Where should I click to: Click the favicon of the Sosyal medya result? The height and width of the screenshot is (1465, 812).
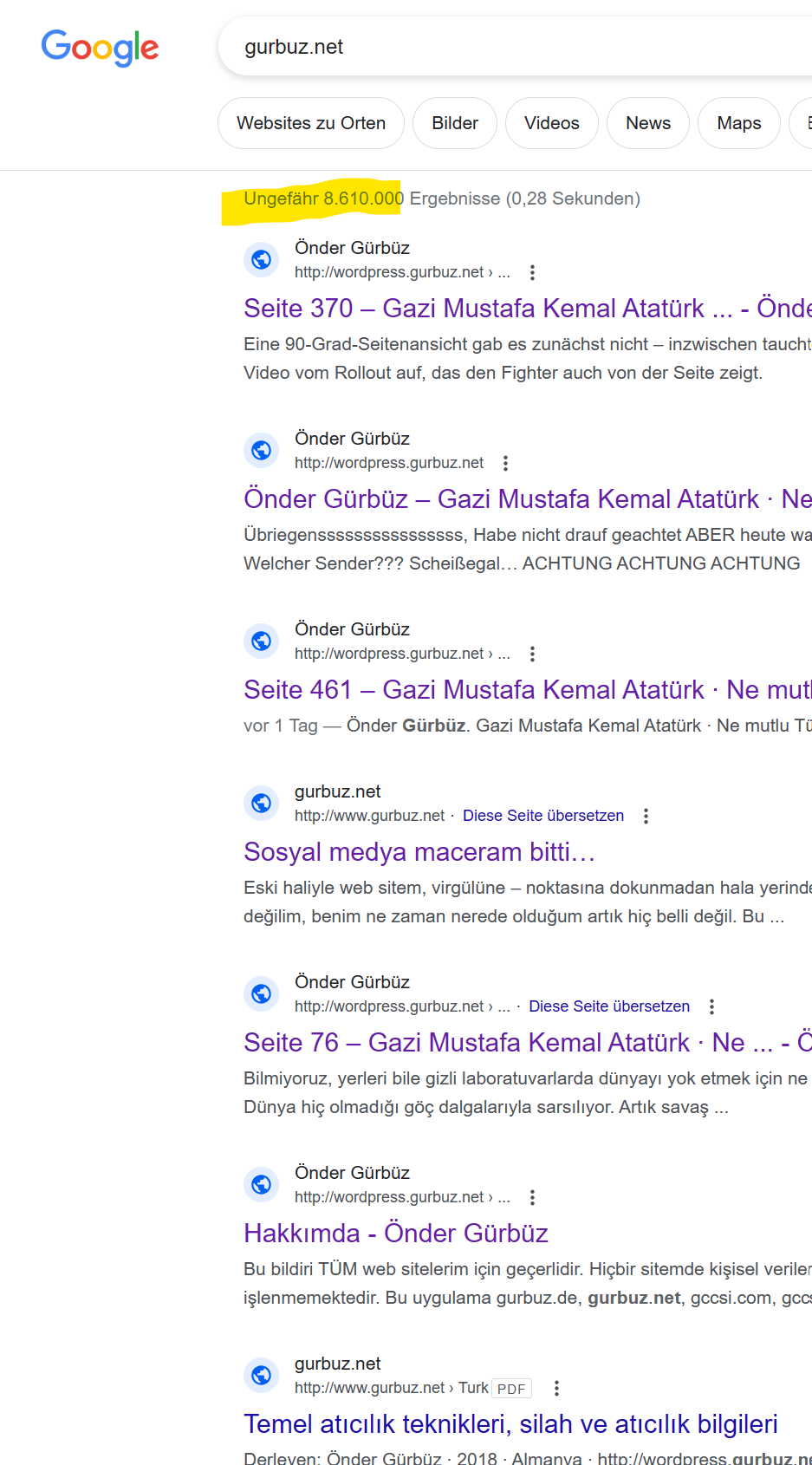click(x=261, y=803)
